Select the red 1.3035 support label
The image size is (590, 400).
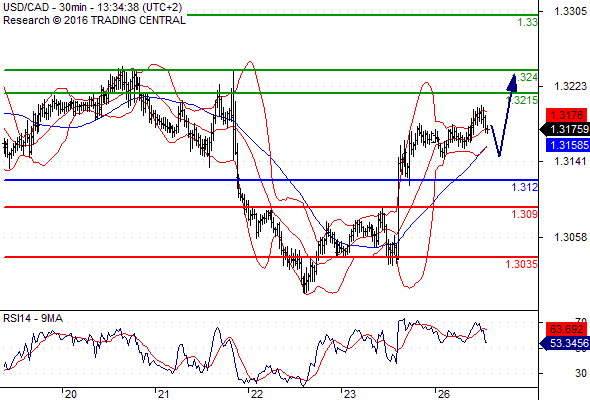click(522, 264)
